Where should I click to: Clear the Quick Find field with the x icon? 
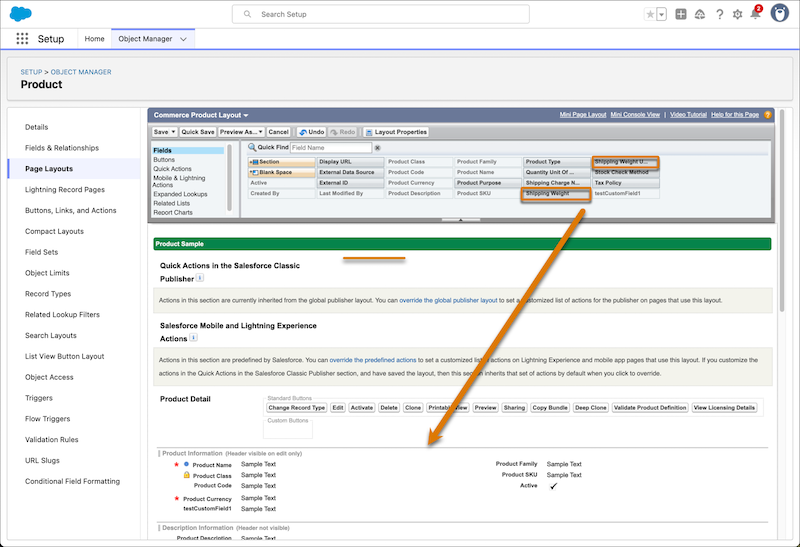(378, 148)
